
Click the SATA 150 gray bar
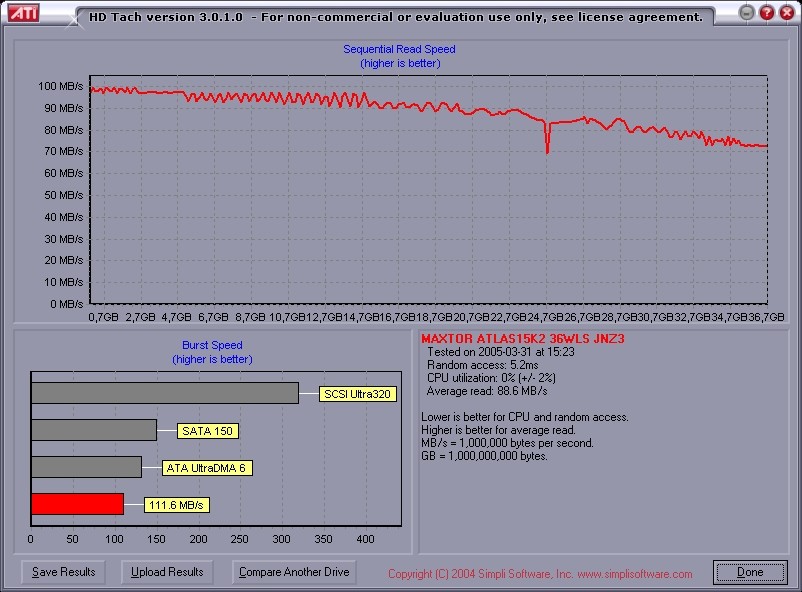coord(94,430)
